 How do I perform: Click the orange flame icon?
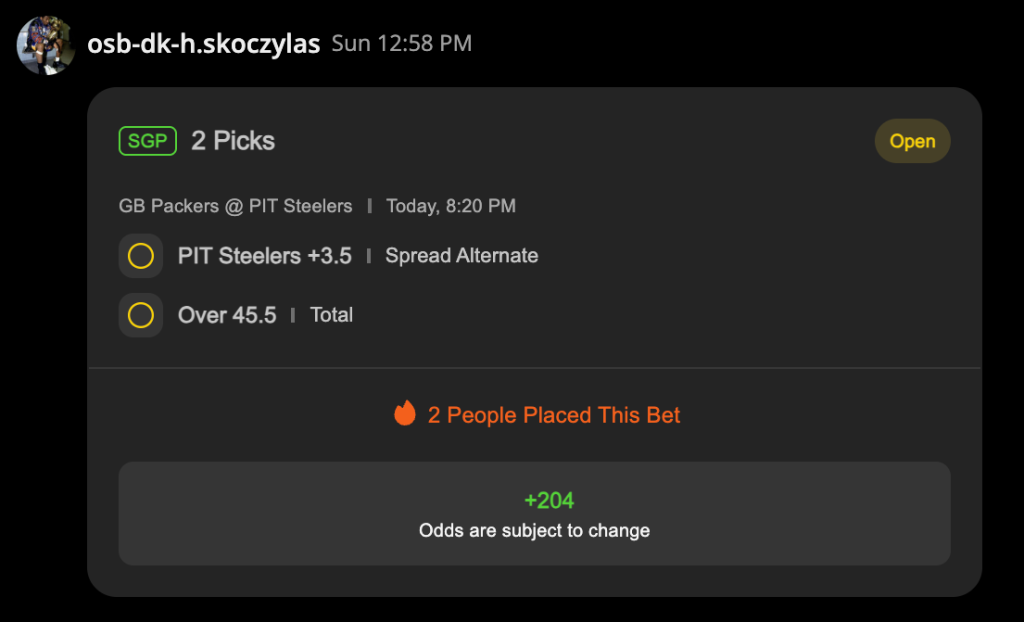[405, 413]
